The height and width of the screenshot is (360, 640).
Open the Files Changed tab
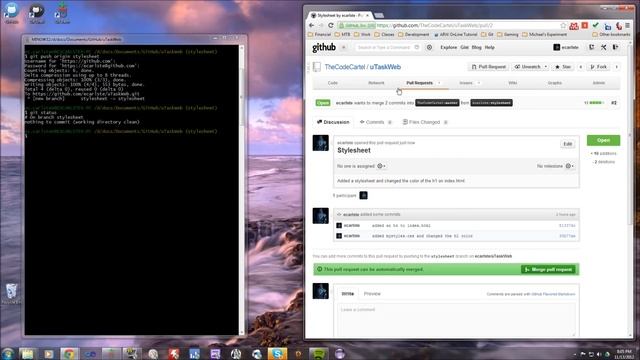click(425, 122)
